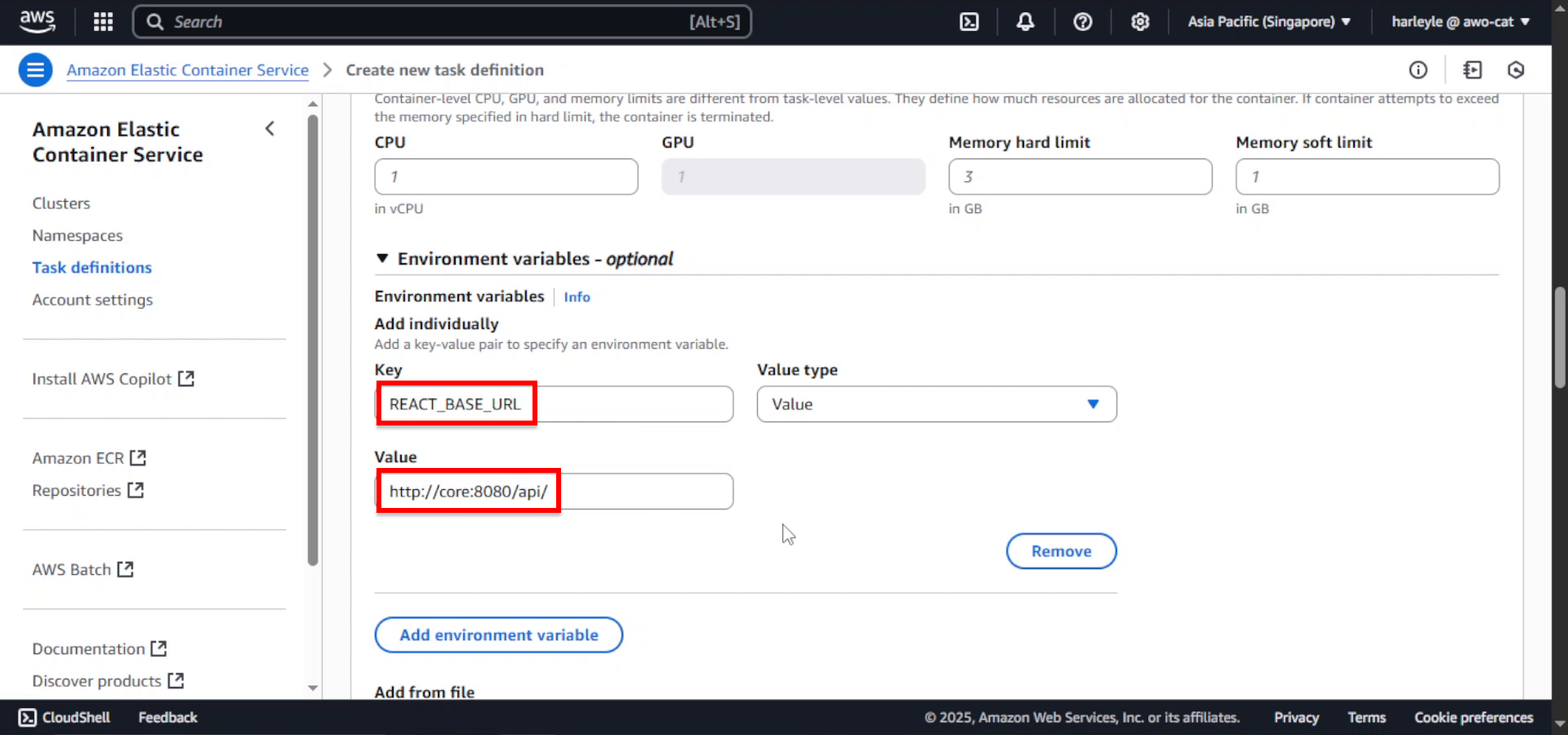Click the sidebar scroll up arrow

(313, 104)
